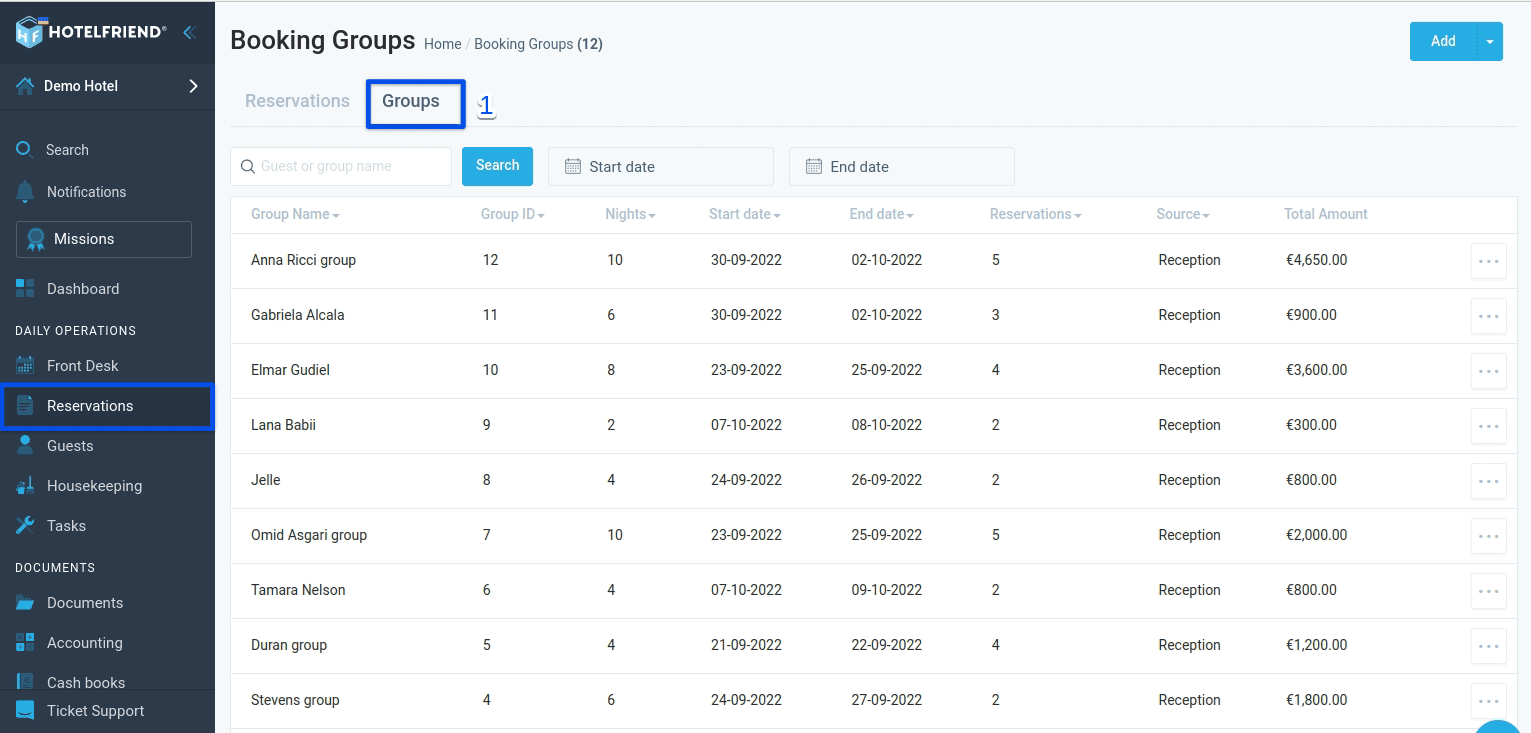Click the HotelFriend logo icon
The height and width of the screenshot is (733, 1531).
click(29, 31)
